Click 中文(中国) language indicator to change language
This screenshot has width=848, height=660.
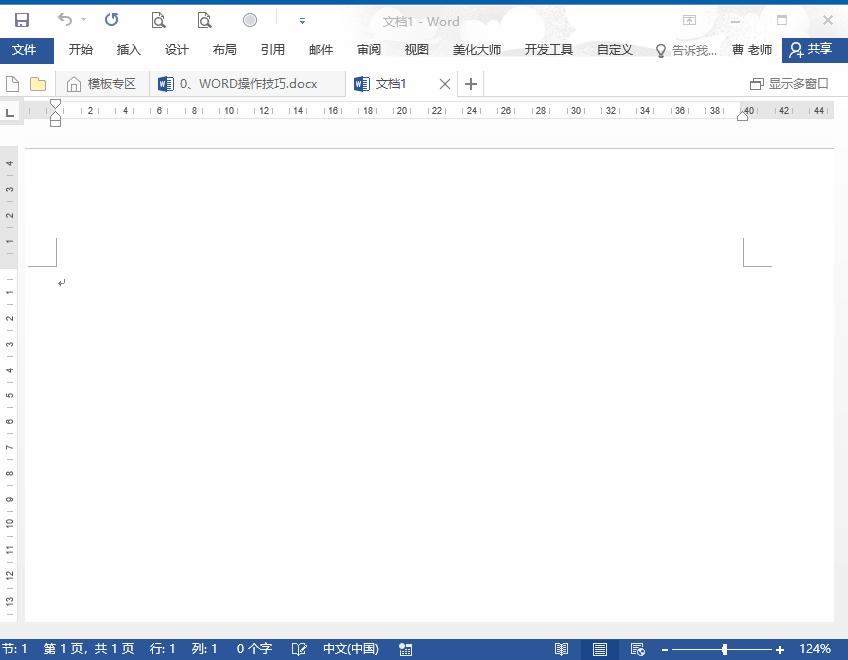350,648
